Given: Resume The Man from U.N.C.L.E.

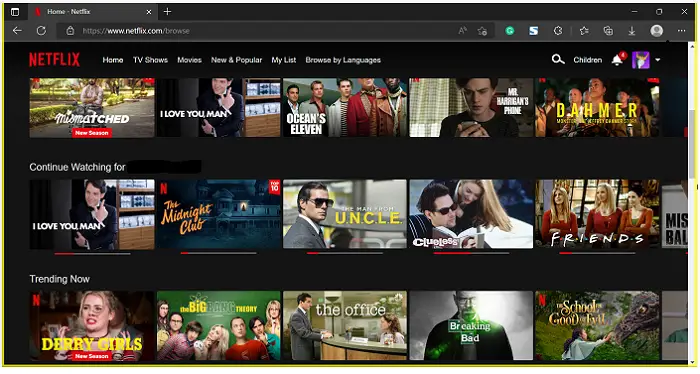Looking at the screenshot, I should tap(345, 214).
